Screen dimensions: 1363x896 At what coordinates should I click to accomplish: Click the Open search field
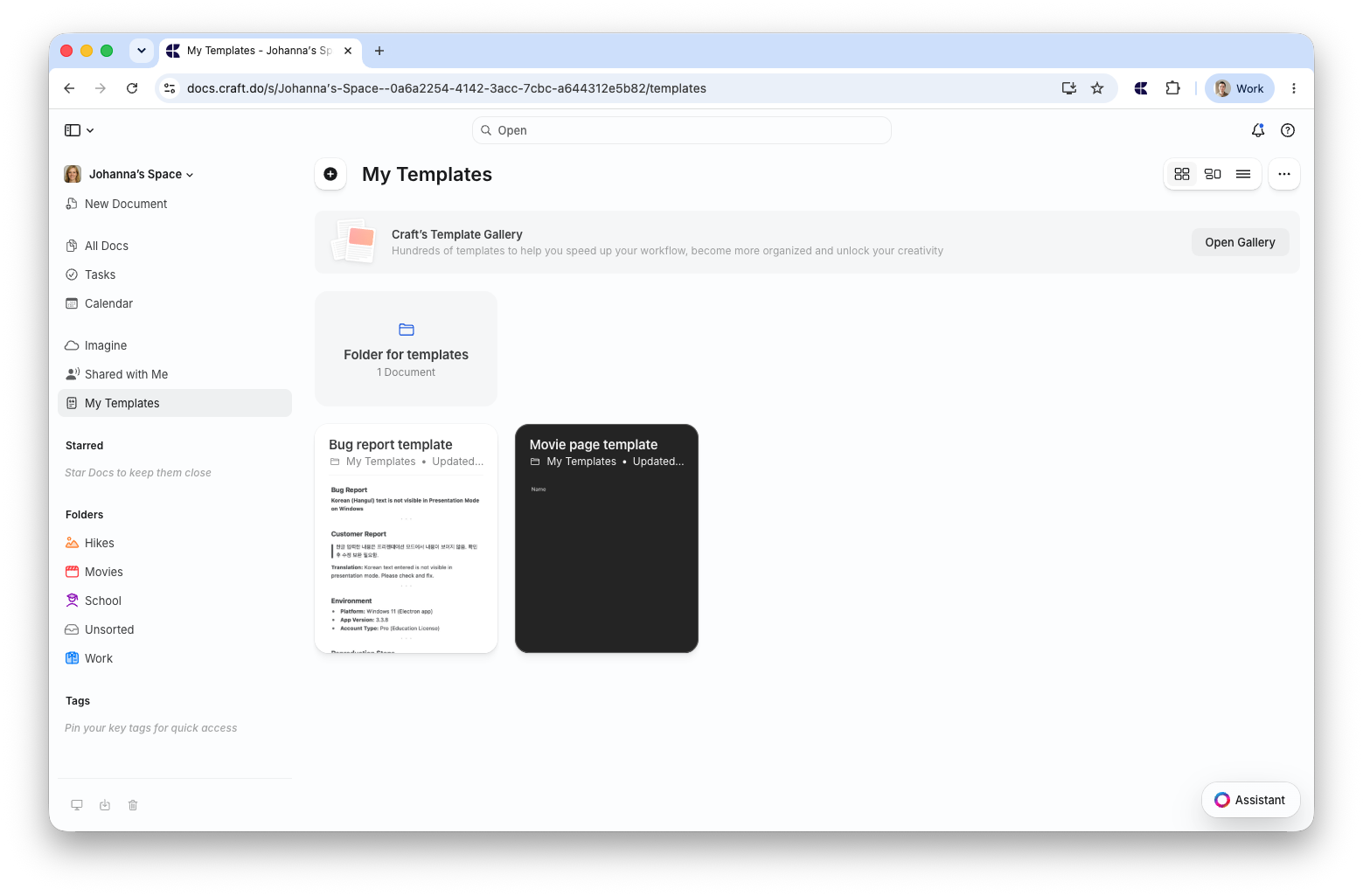(682, 130)
